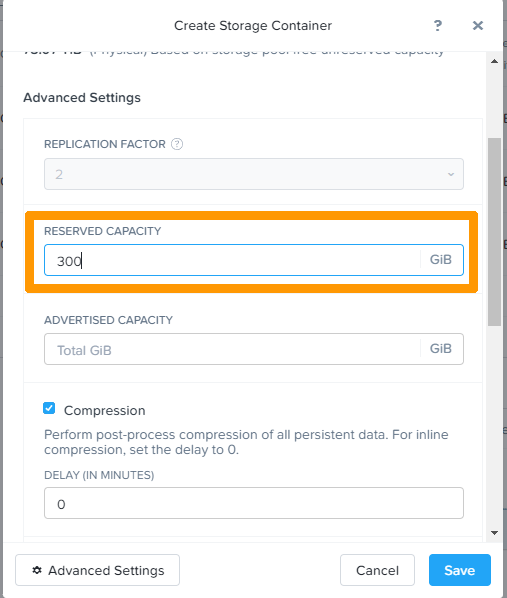Open the help question mark in dialog header
Image resolution: width=507 pixels, height=598 pixels.
click(438, 26)
